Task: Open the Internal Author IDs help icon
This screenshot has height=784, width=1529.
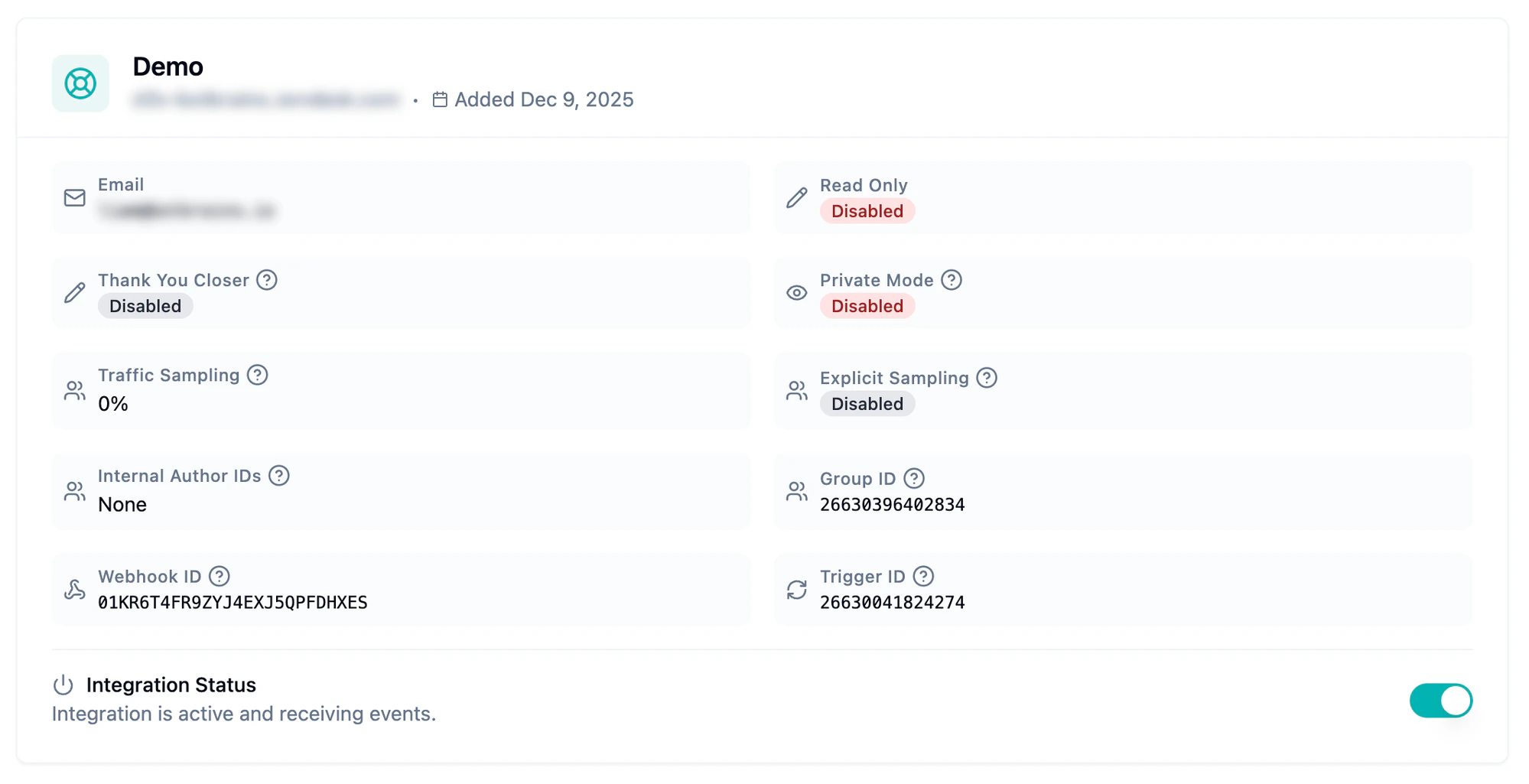Action: click(279, 476)
